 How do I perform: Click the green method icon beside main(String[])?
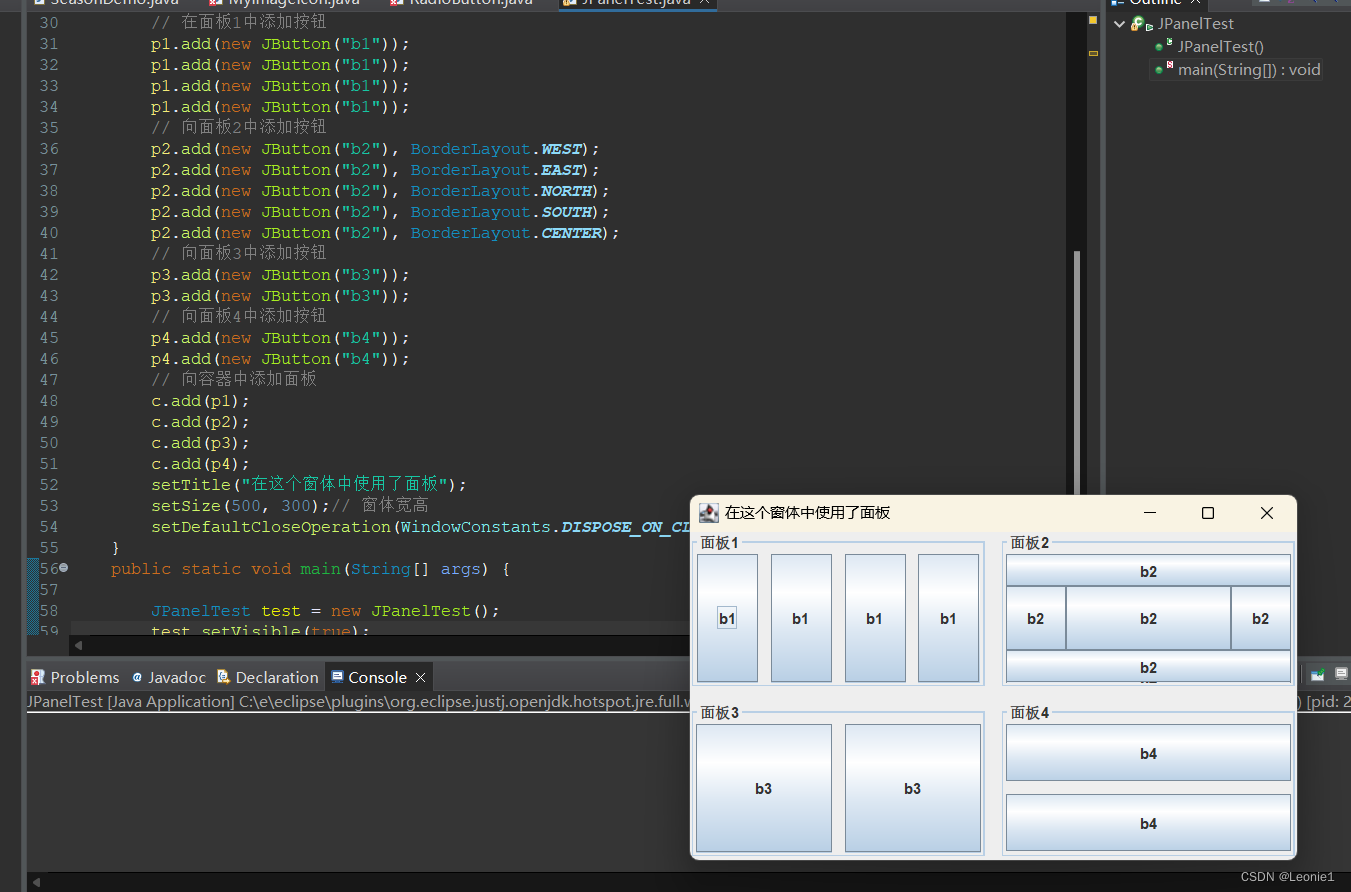pos(1158,69)
